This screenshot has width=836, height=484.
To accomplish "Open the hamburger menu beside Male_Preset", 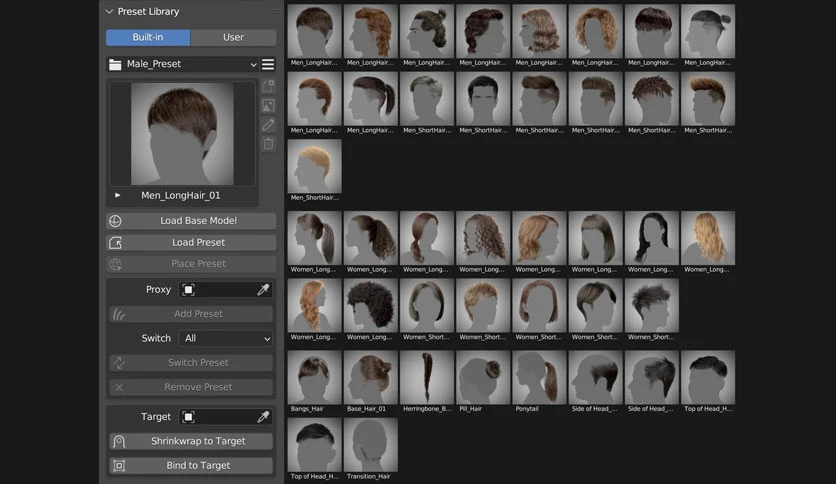I will [x=268, y=64].
